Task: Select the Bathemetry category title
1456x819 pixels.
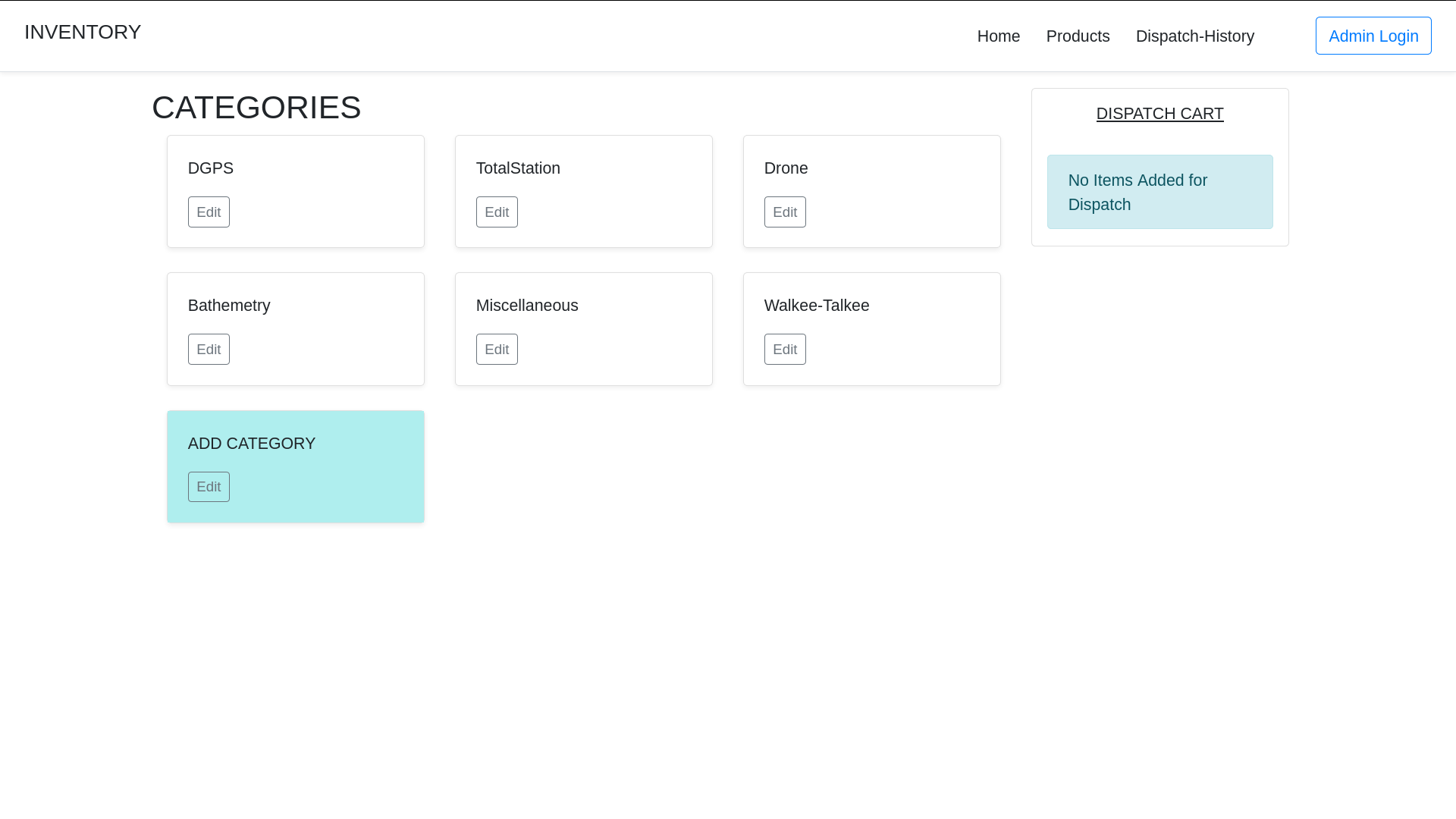Action: (229, 306)
